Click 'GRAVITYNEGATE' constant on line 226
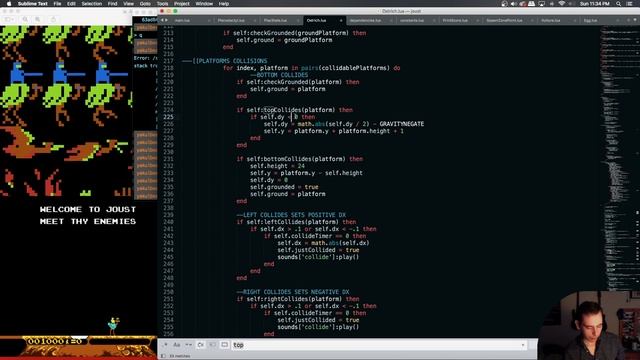The image size is (640, 360). (402, 124)
